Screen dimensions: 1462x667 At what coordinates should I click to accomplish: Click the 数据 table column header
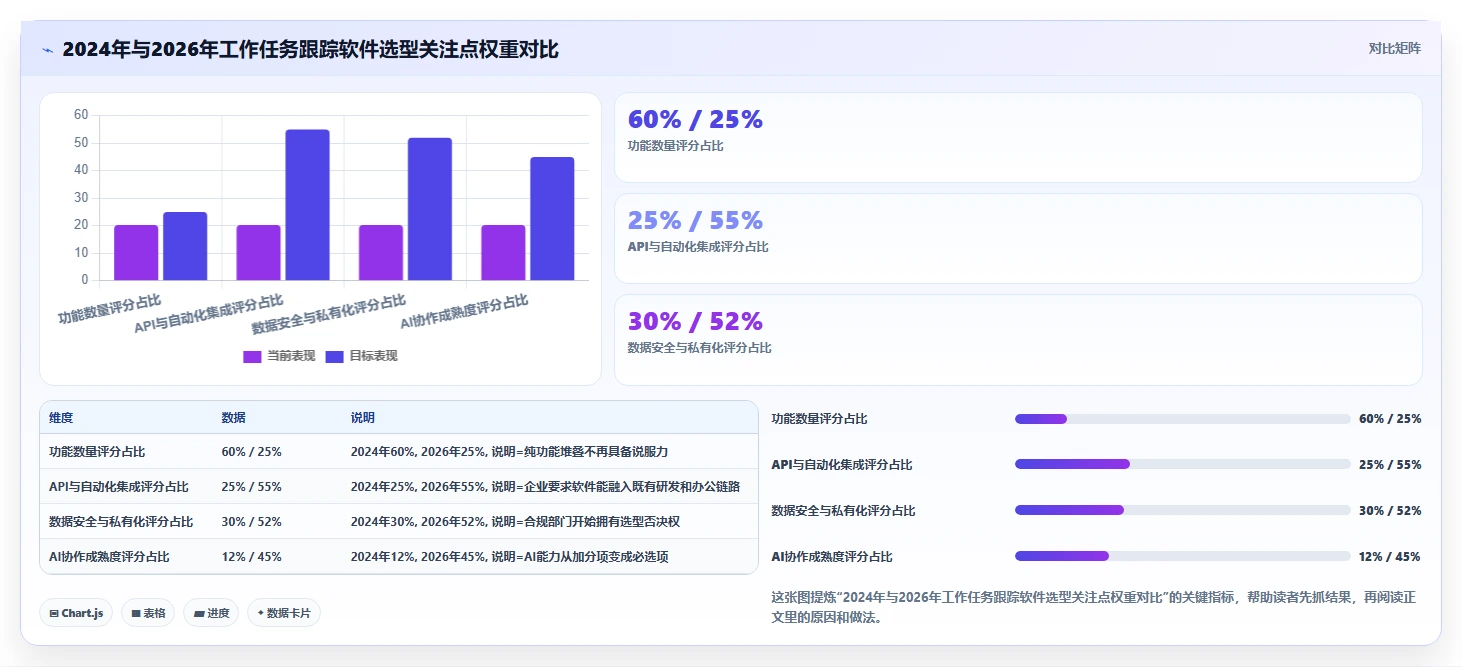point(234,418)
